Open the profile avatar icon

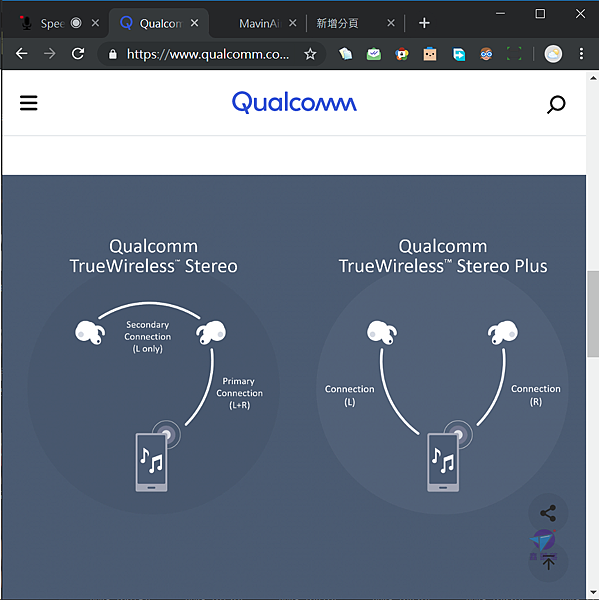point(553,54)
